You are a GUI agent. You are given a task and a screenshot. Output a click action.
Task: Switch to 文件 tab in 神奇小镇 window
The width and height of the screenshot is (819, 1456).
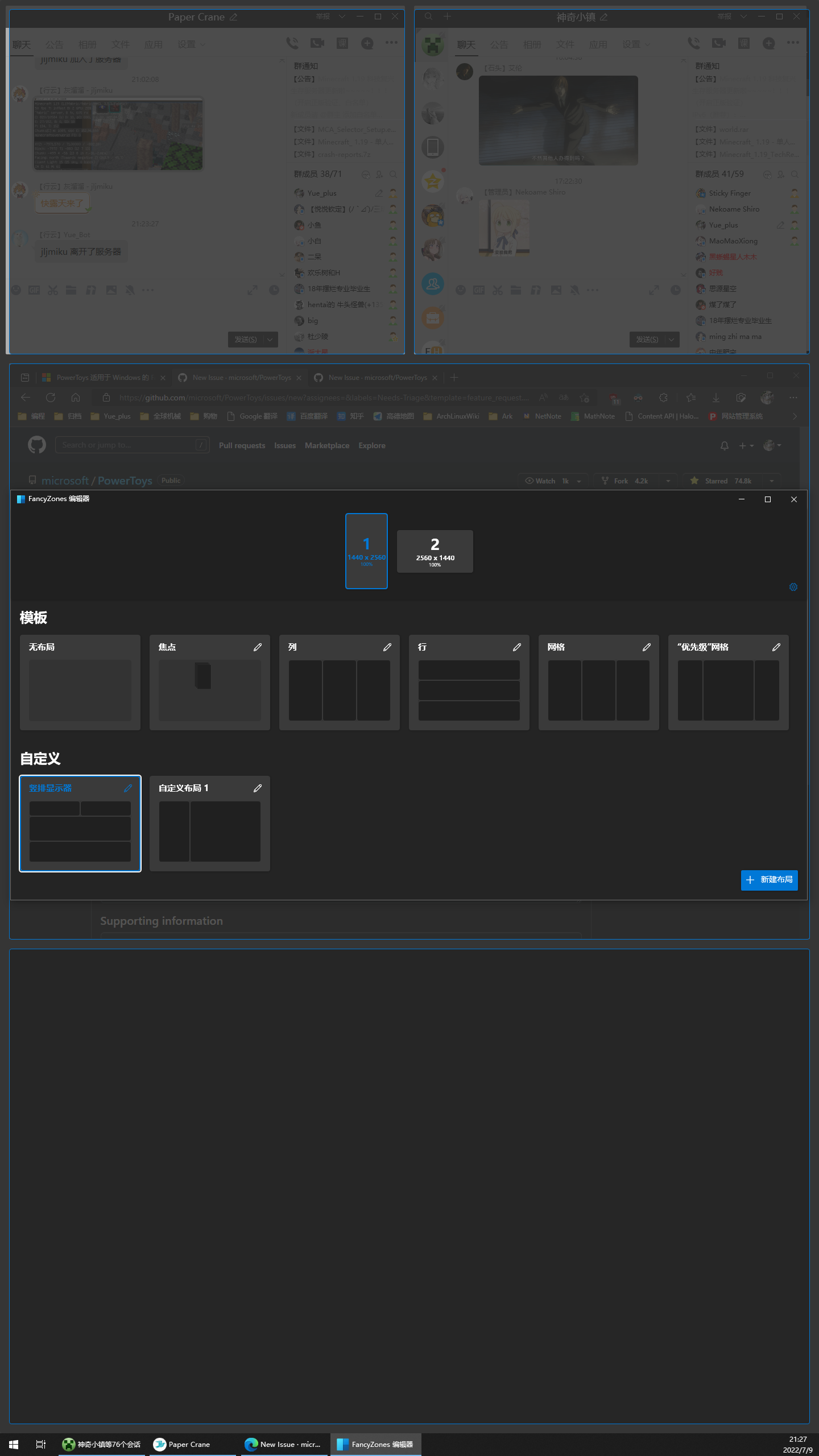tap(565, 44)
